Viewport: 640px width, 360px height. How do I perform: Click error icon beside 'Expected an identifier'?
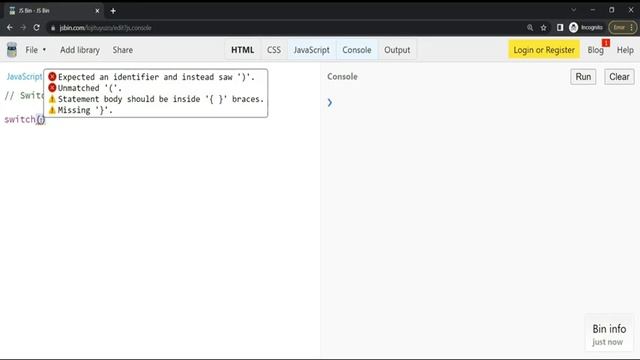pyautogui.click(x=52, y=76)
